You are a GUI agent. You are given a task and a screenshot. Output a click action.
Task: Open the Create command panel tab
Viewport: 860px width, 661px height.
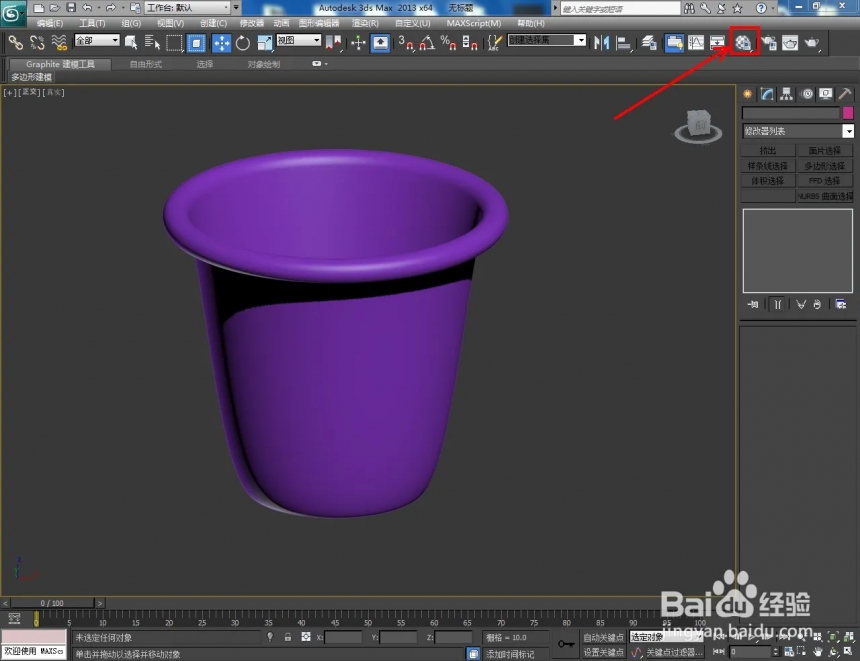tap(748, 94)
